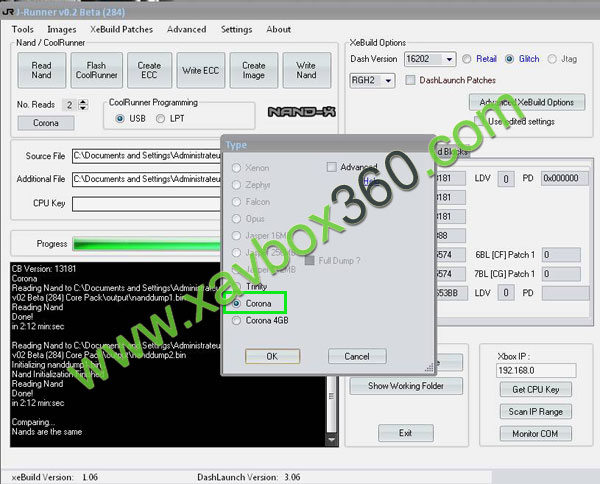The height and width of the screenshot is (484, 600).
Task: Click the Exit button
Action: [x=406, y=433]
